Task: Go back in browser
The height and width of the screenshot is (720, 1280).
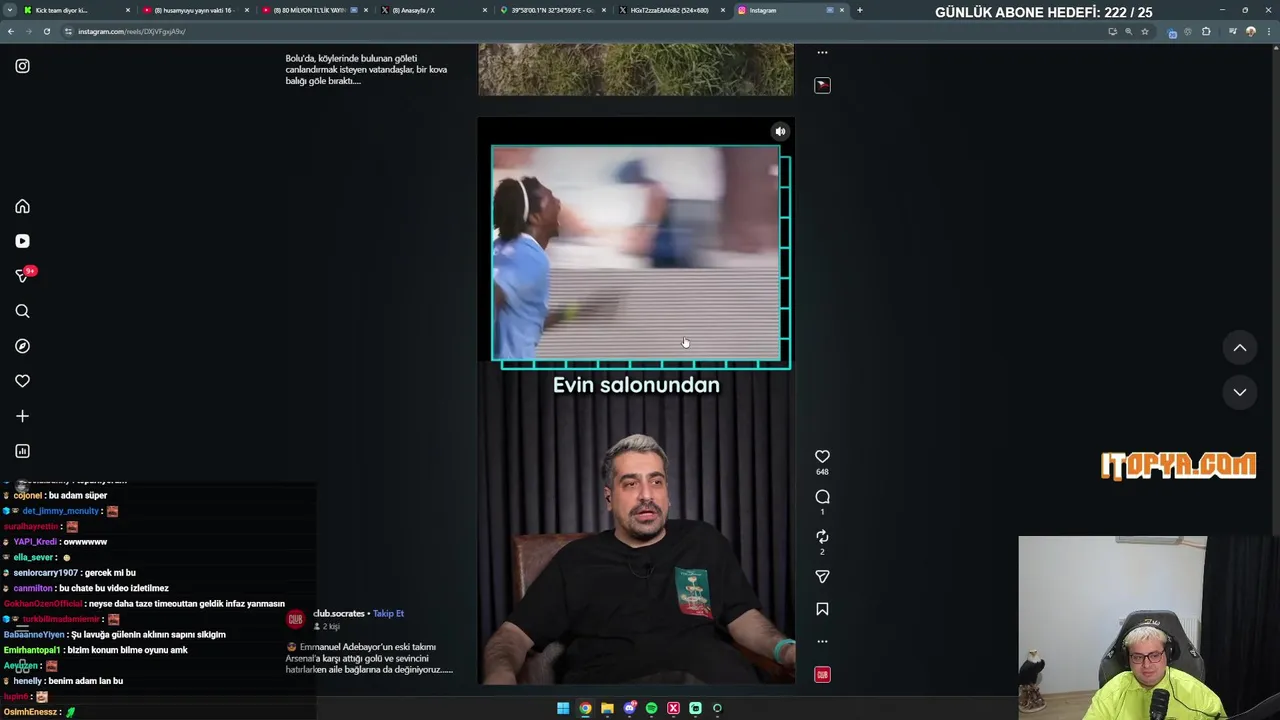Action: click(11, 31)
